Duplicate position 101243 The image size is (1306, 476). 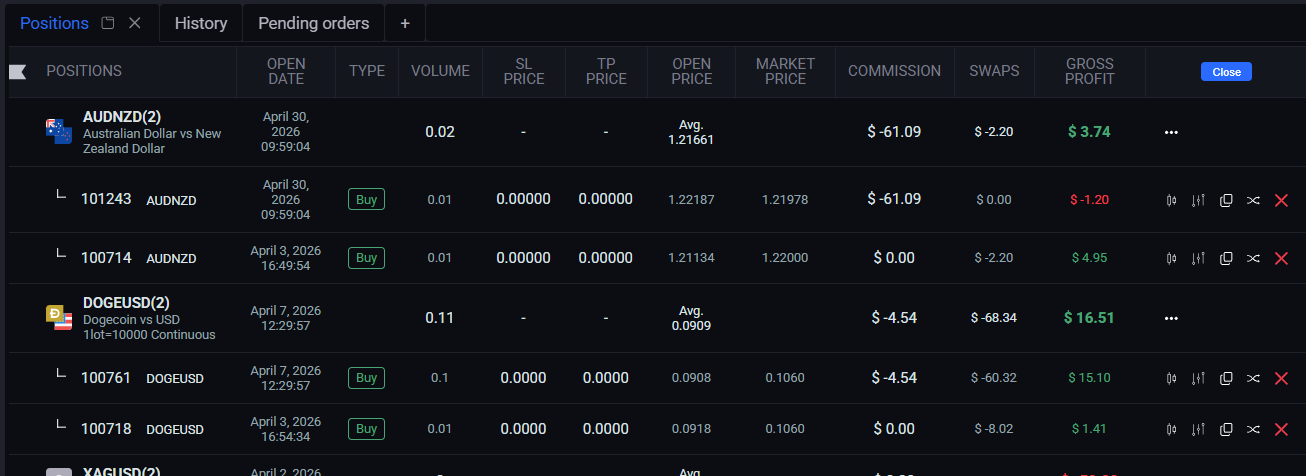coord(1226,200)
